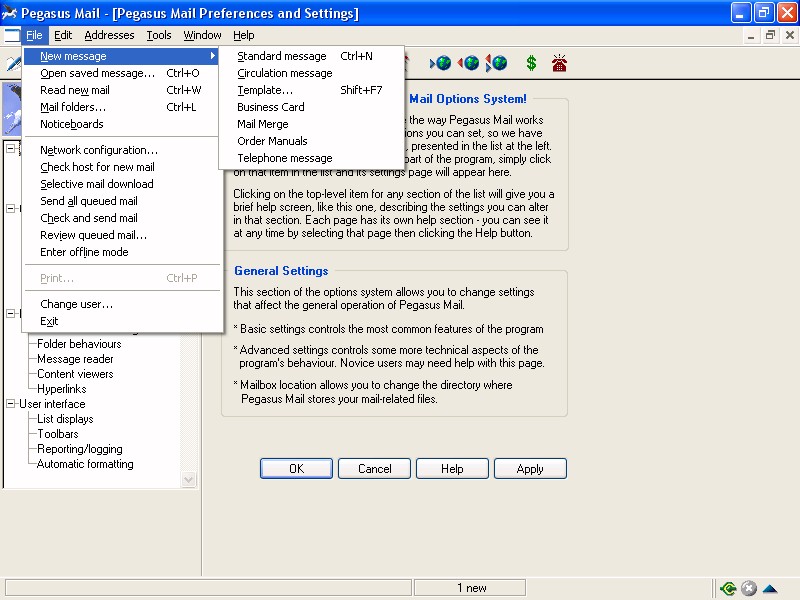The image size is (800, 600).
Task: Click the blue-arrow globe send mail icon
Action: point(441,63)
